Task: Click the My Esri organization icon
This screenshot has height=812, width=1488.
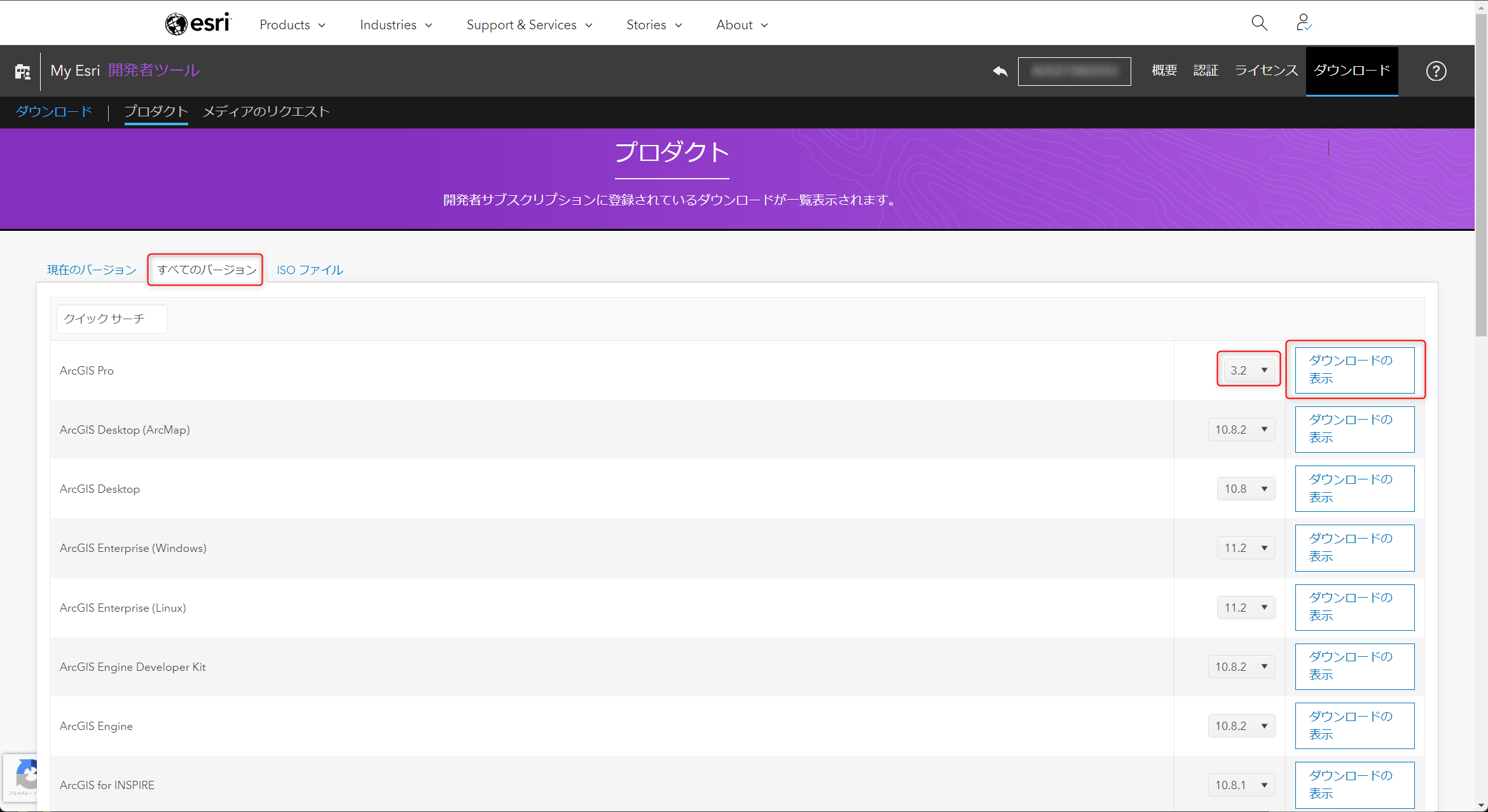Action: pyautogui.click(x=23, y=71)
